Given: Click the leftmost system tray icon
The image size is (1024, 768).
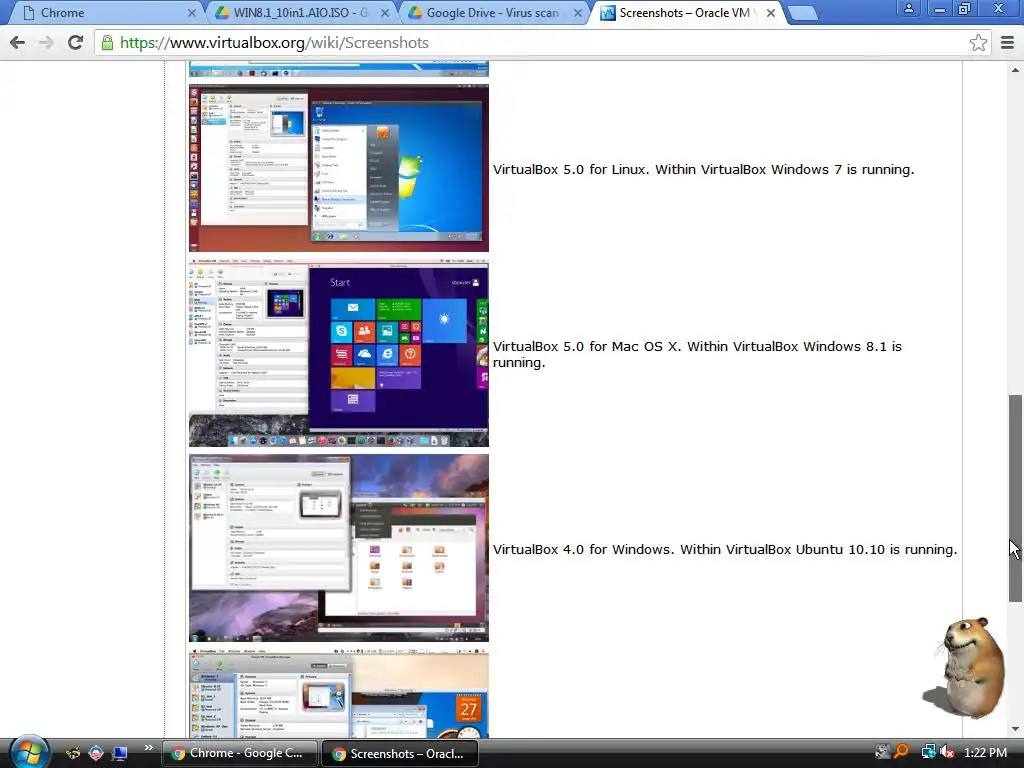Looking at the screenshot, I should pos(882,752).
